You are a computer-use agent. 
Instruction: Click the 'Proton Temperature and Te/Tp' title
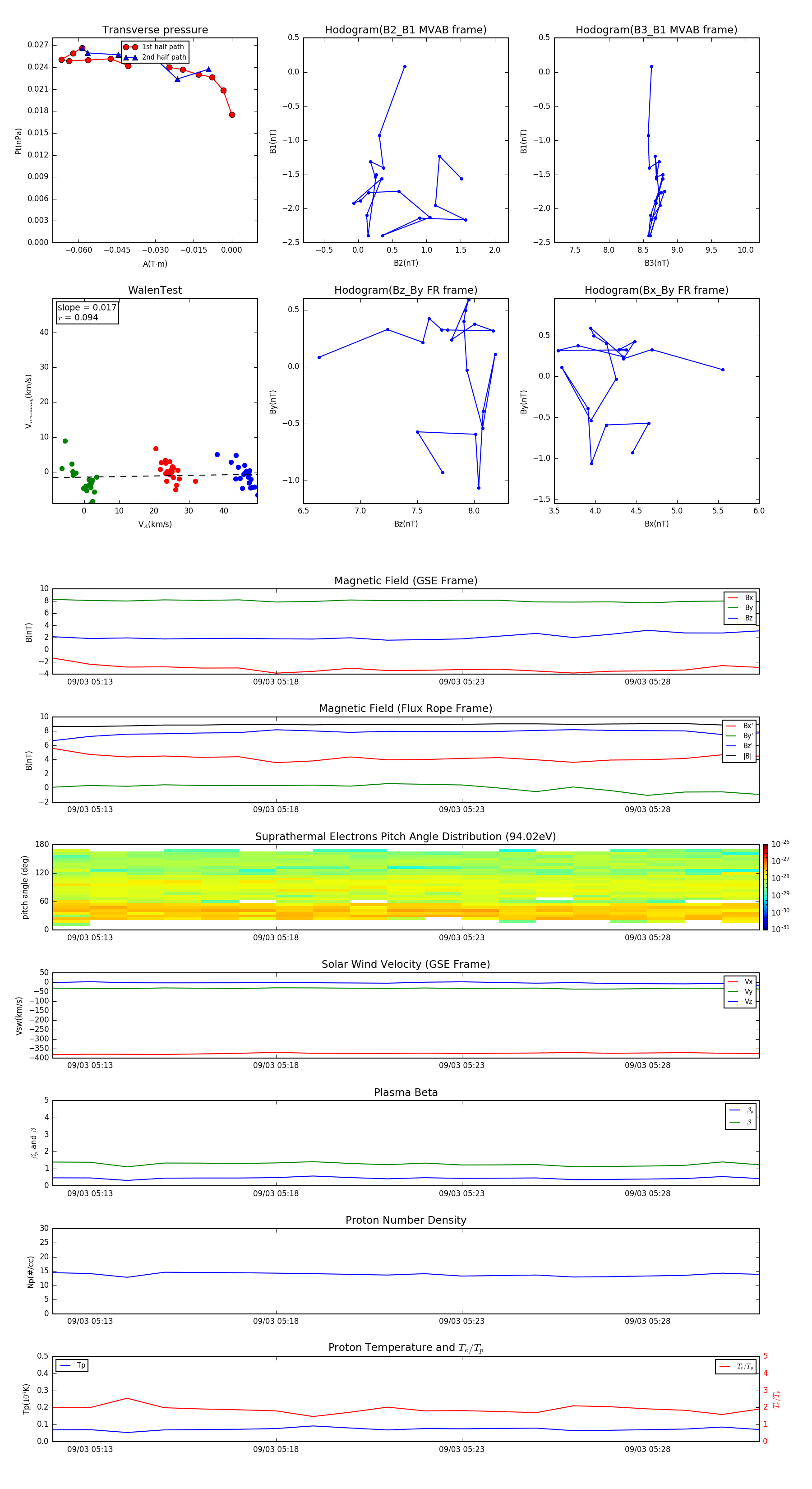(x=406, y=1348)
